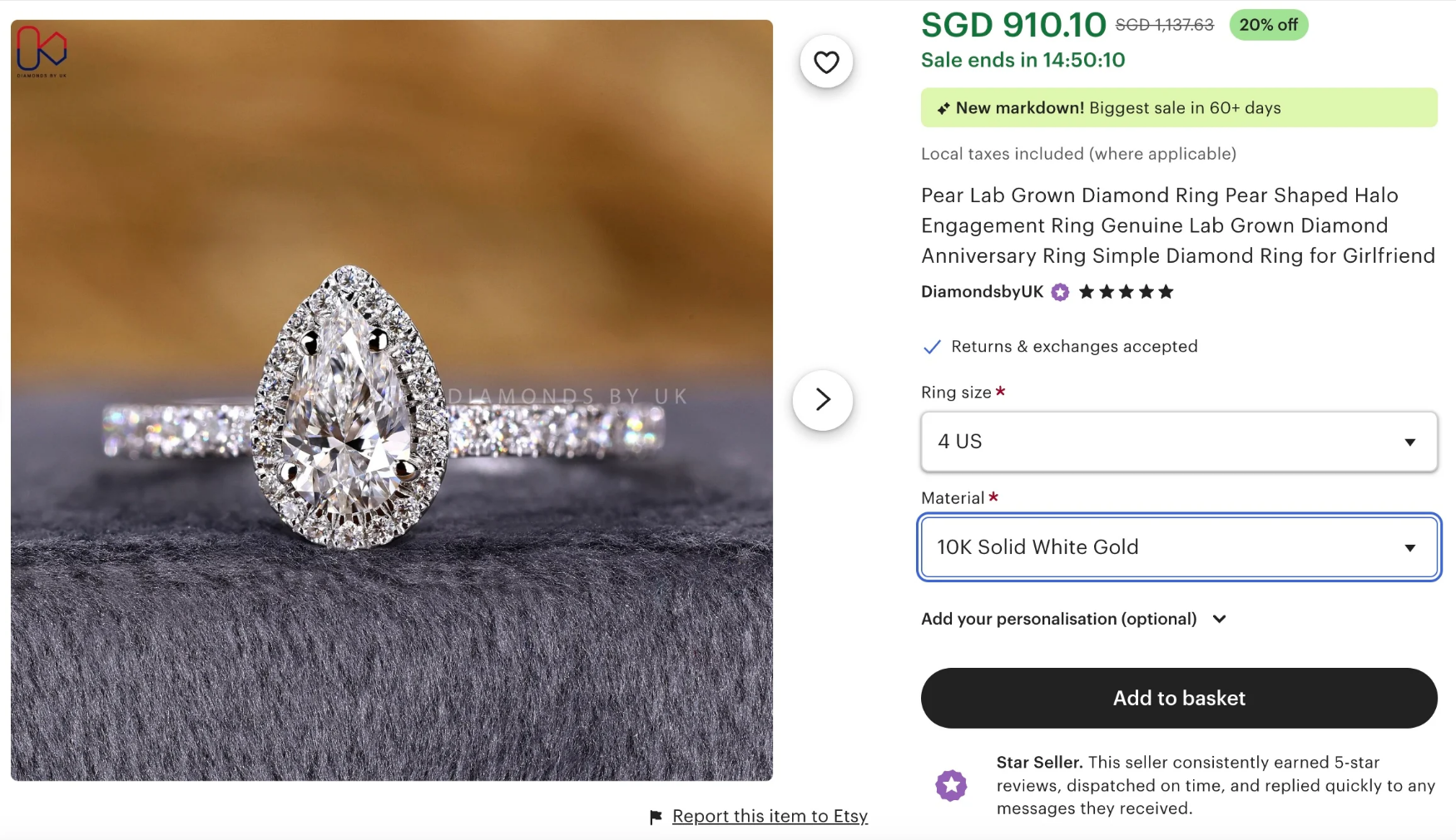Viewport: 1456px width, 840px height.
Task: Click the flag icon next to report link
Action: 656,818
